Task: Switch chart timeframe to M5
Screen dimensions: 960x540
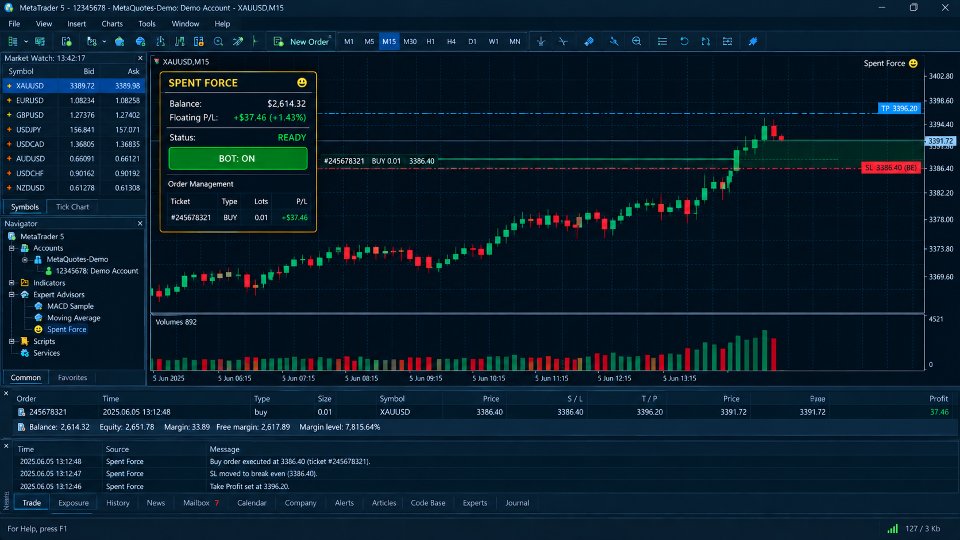Action: tap(369, 42)
